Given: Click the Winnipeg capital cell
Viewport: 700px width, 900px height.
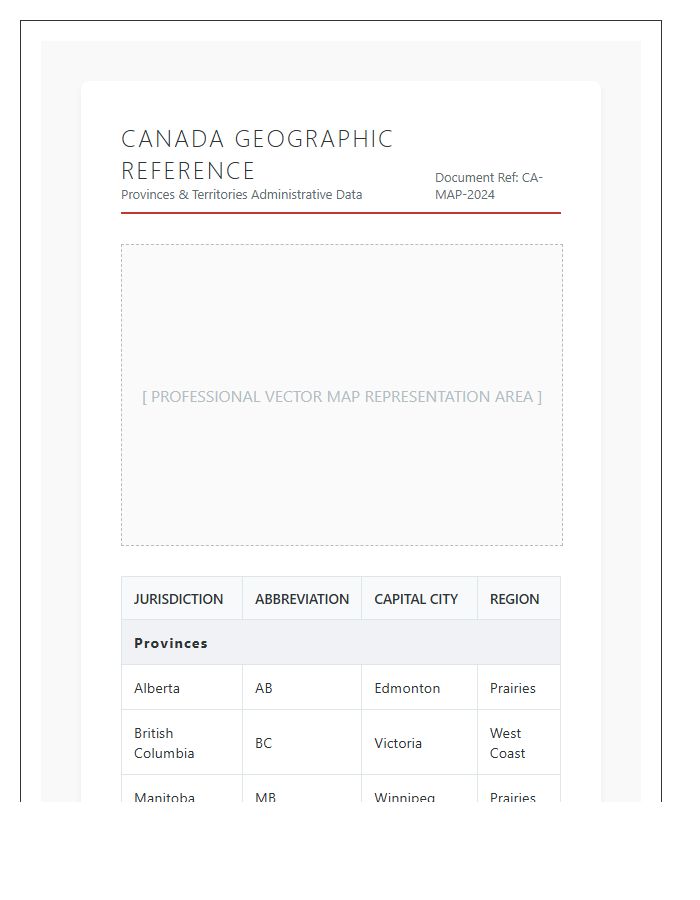Looking at the screenshot, I should 419,789.
